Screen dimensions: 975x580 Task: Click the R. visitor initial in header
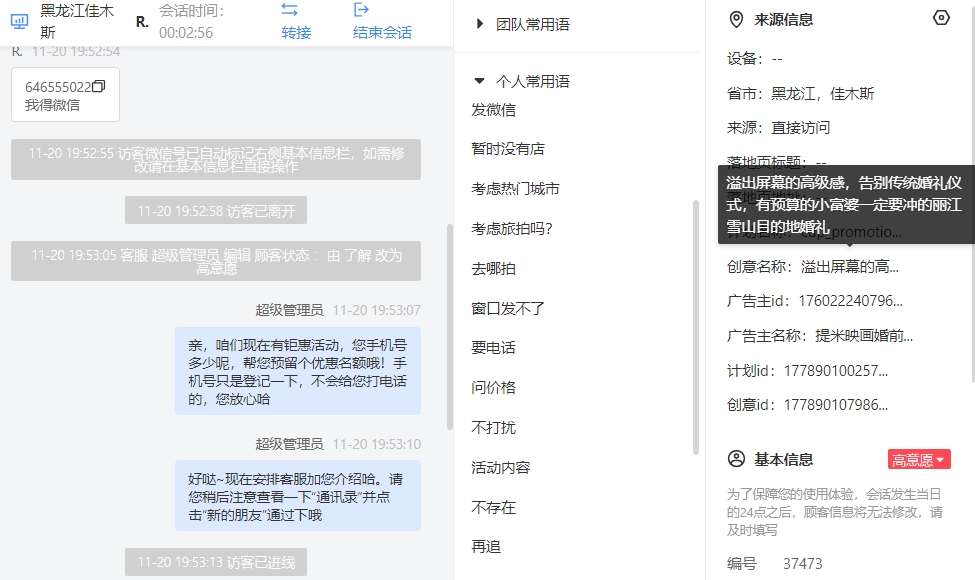(142, 22)
